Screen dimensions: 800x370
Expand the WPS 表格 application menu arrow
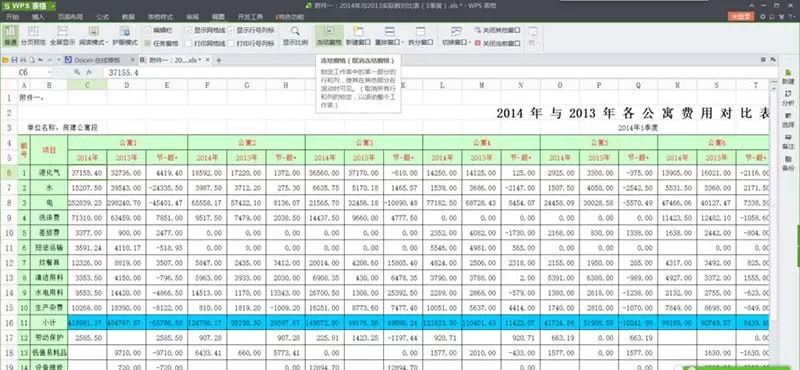(x=53, y=5)
